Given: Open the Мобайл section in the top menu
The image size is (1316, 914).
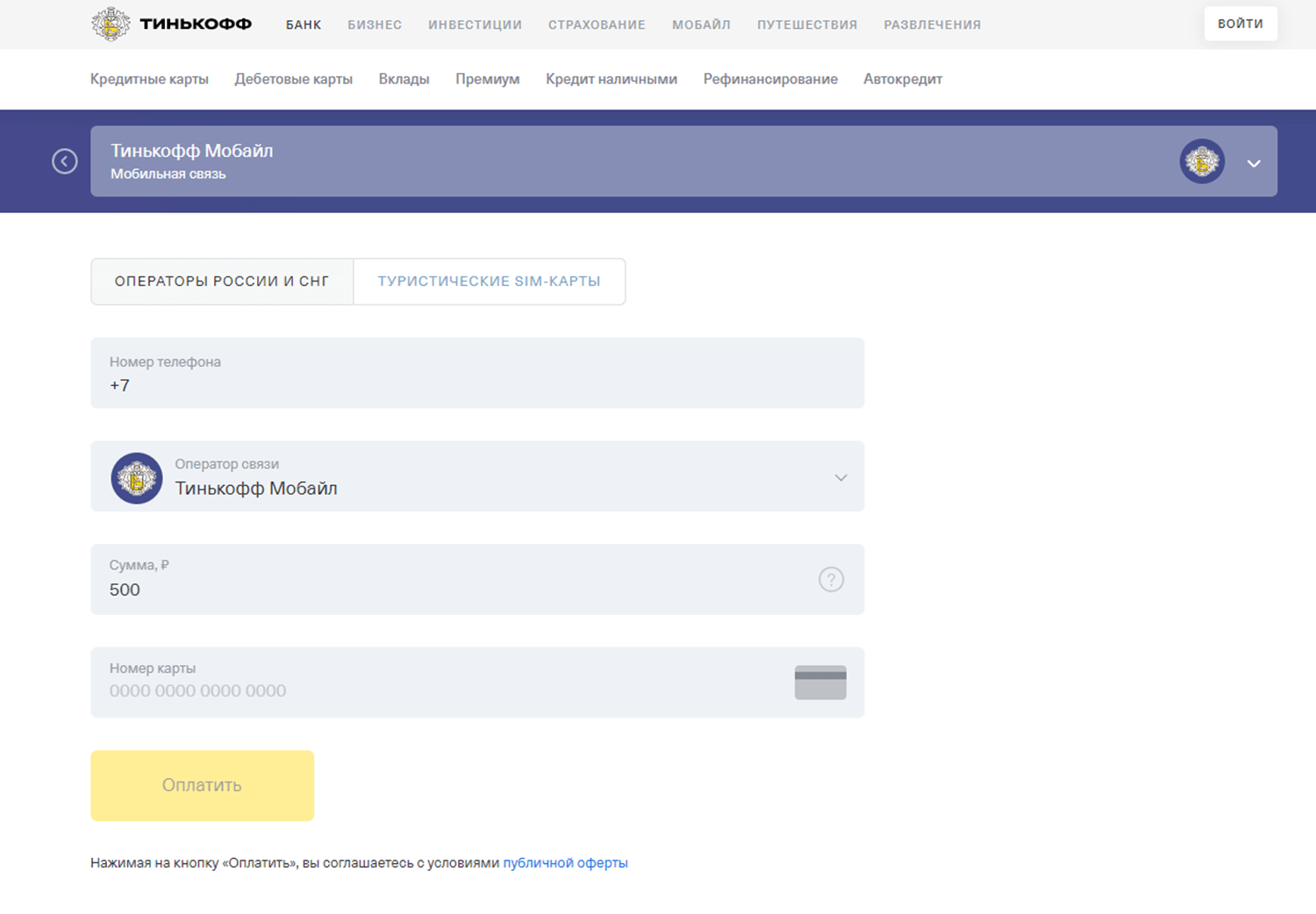Looking at the screenshot, I should [x=701, y=25].
